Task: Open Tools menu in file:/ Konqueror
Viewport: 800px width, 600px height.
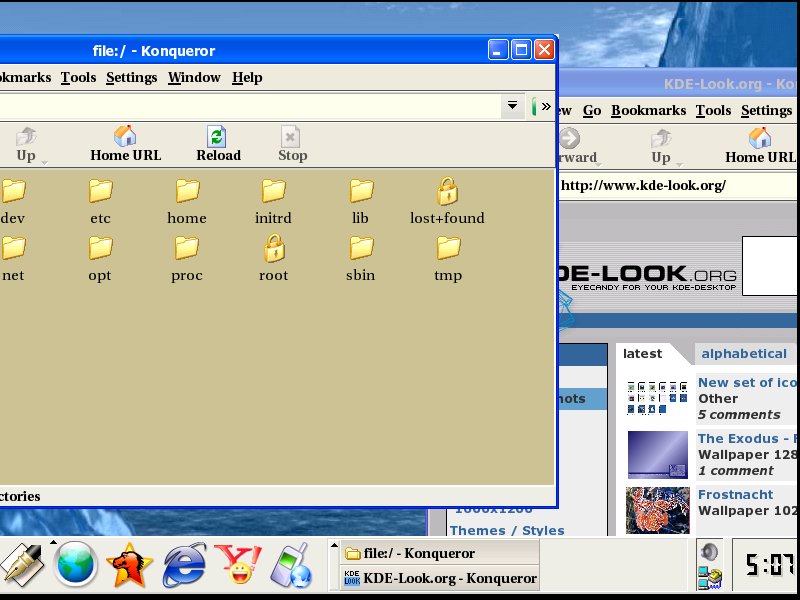Action: coord(78,78)
